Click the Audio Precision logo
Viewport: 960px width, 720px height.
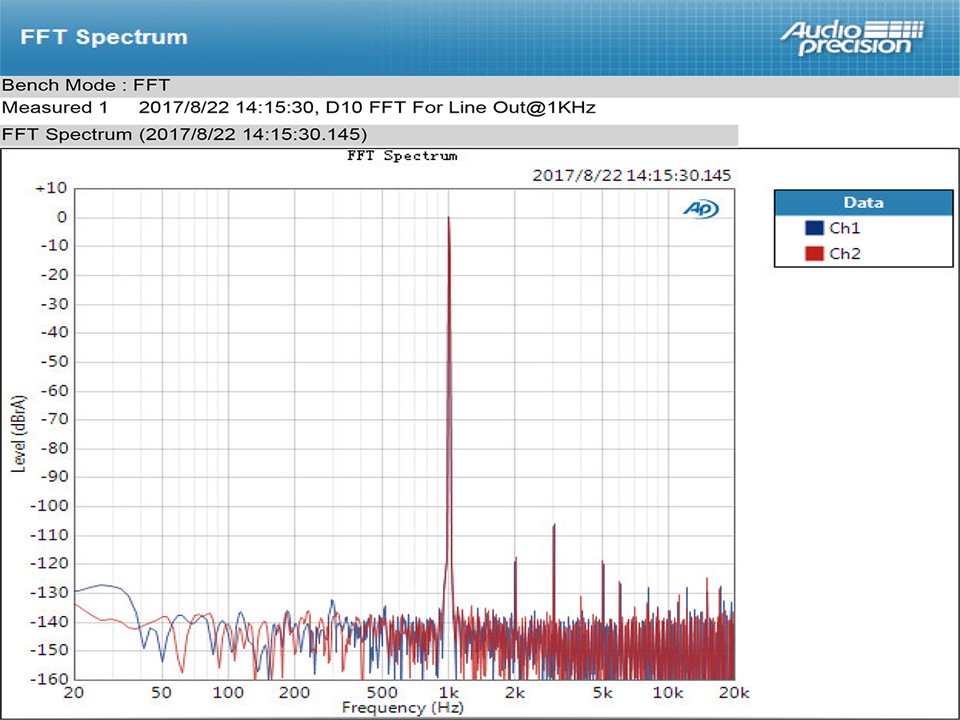pyautogui.click(x=848, y=37)
